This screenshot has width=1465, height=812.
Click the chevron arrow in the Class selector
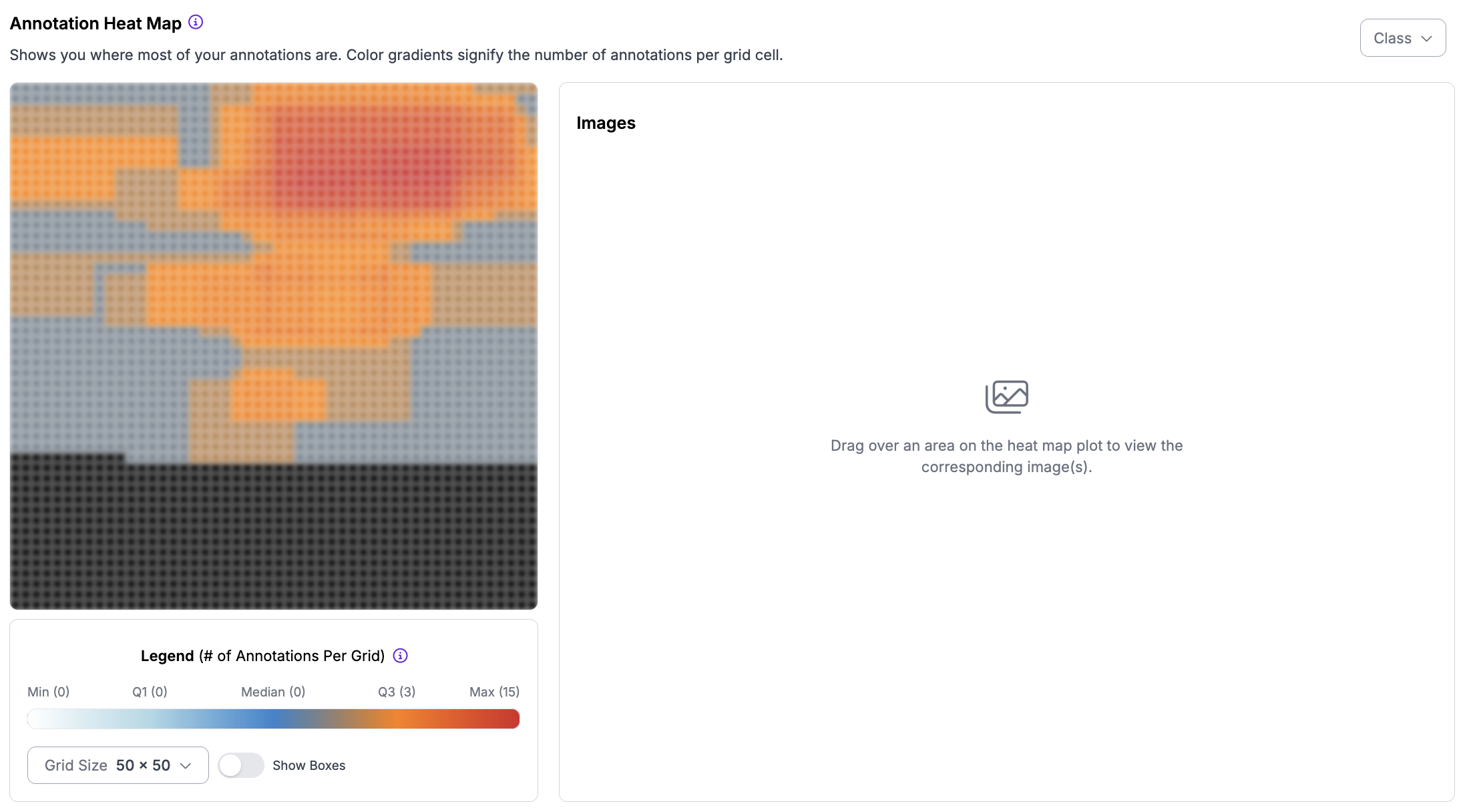1427,39
